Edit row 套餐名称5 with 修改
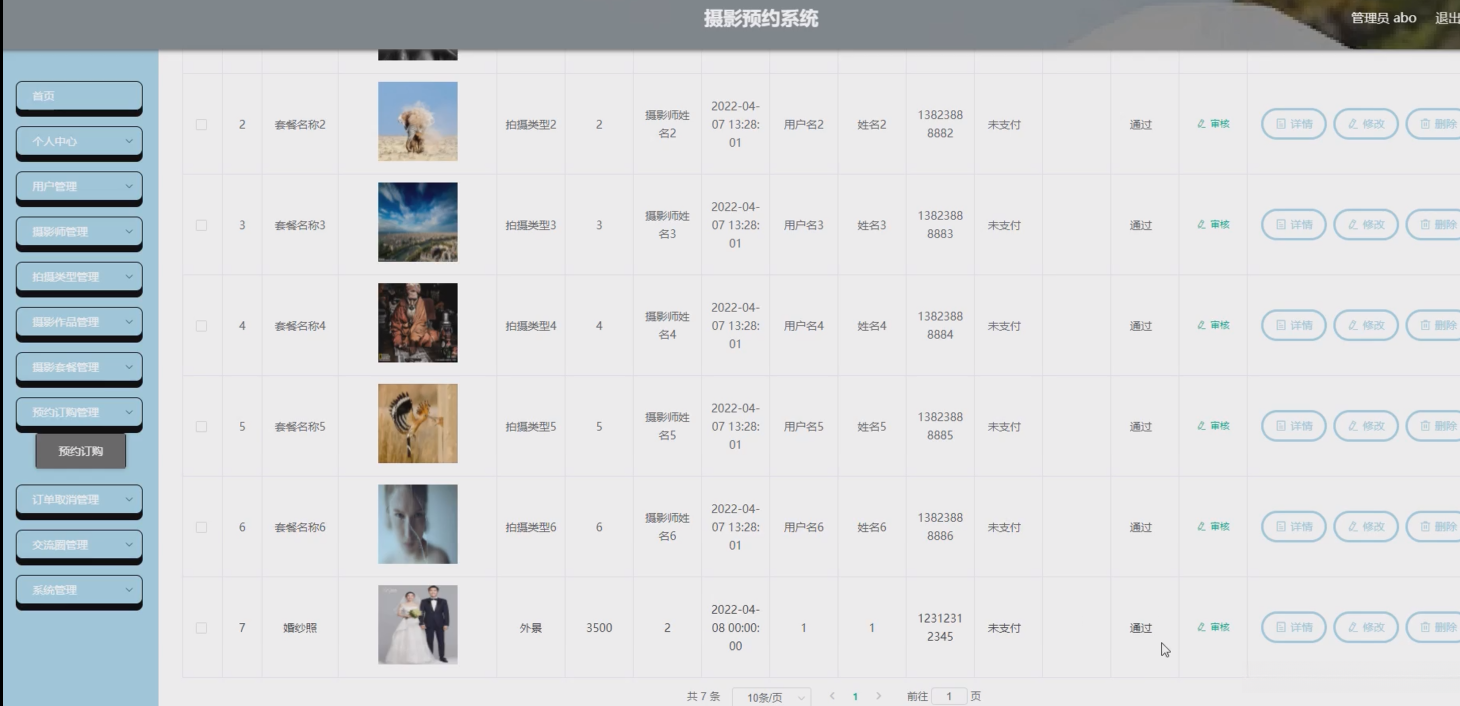Screen dimensions: 1460x706 1366,426
